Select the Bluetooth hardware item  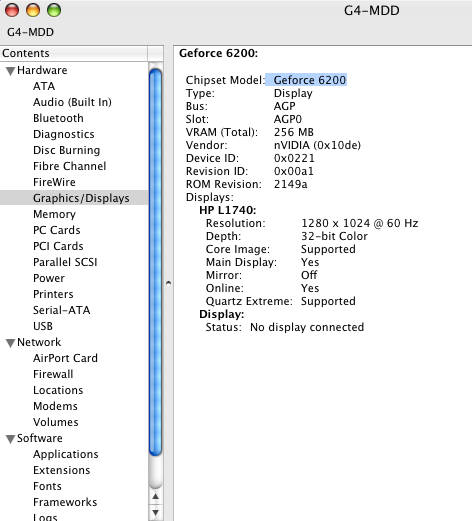click(x=58, y=118)
